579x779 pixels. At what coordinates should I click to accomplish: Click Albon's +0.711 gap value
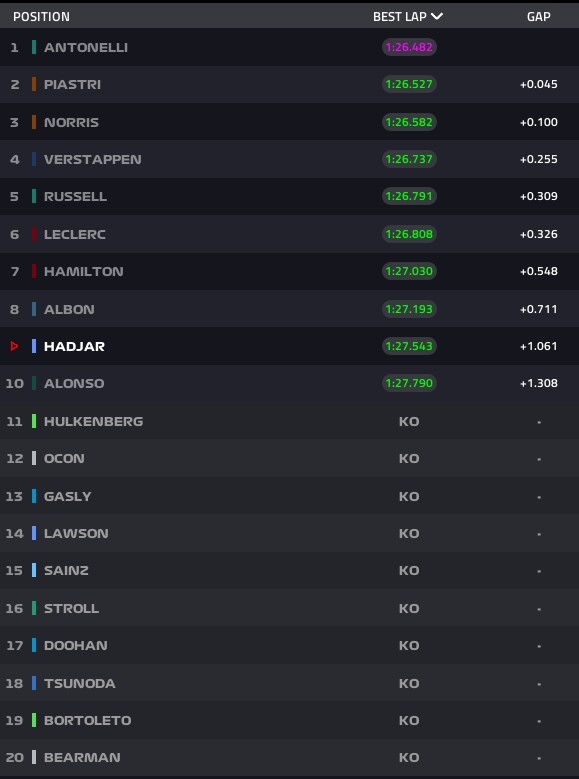(539, 309)
